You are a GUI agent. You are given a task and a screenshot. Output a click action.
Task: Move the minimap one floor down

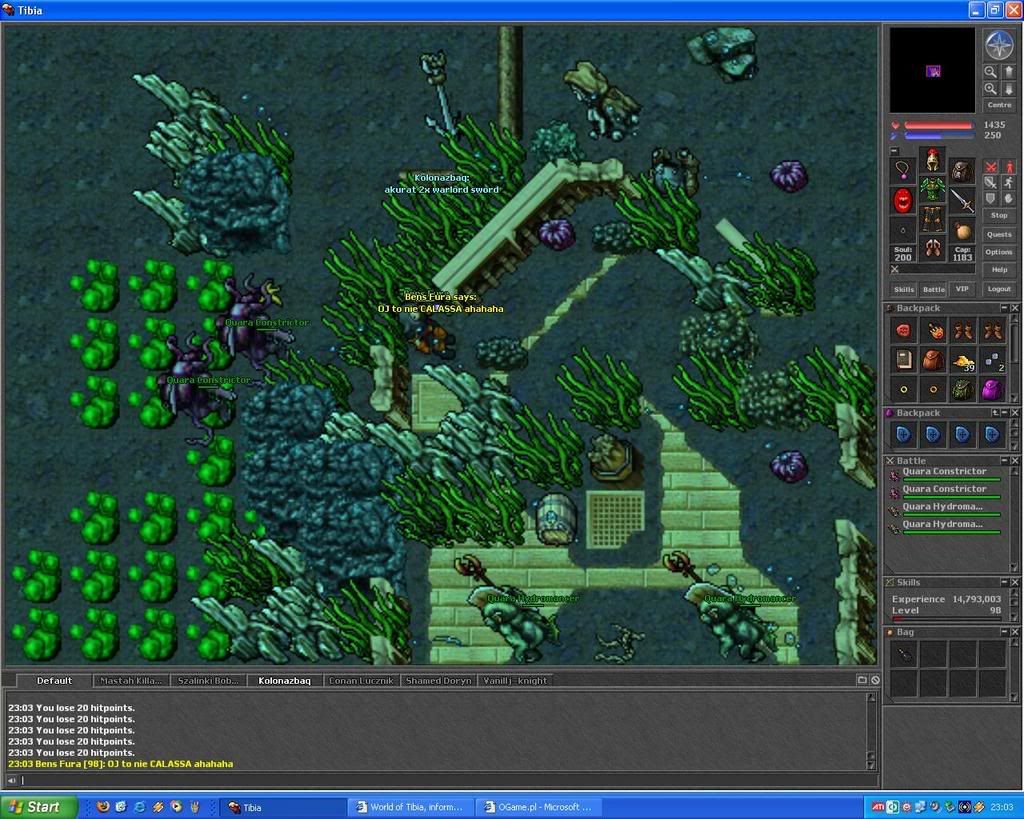point(1008,89)
